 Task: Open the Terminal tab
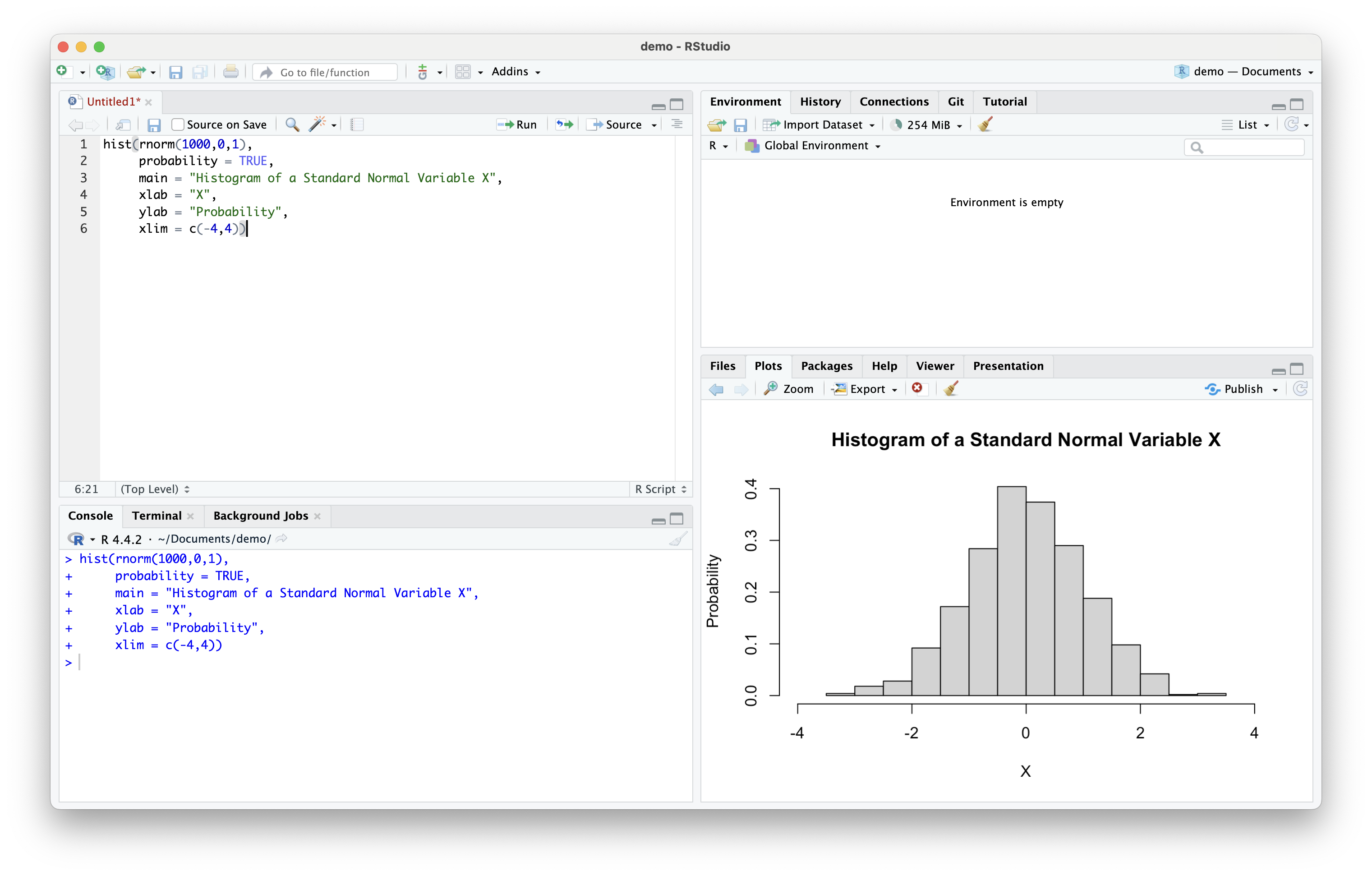coord(157,516)
